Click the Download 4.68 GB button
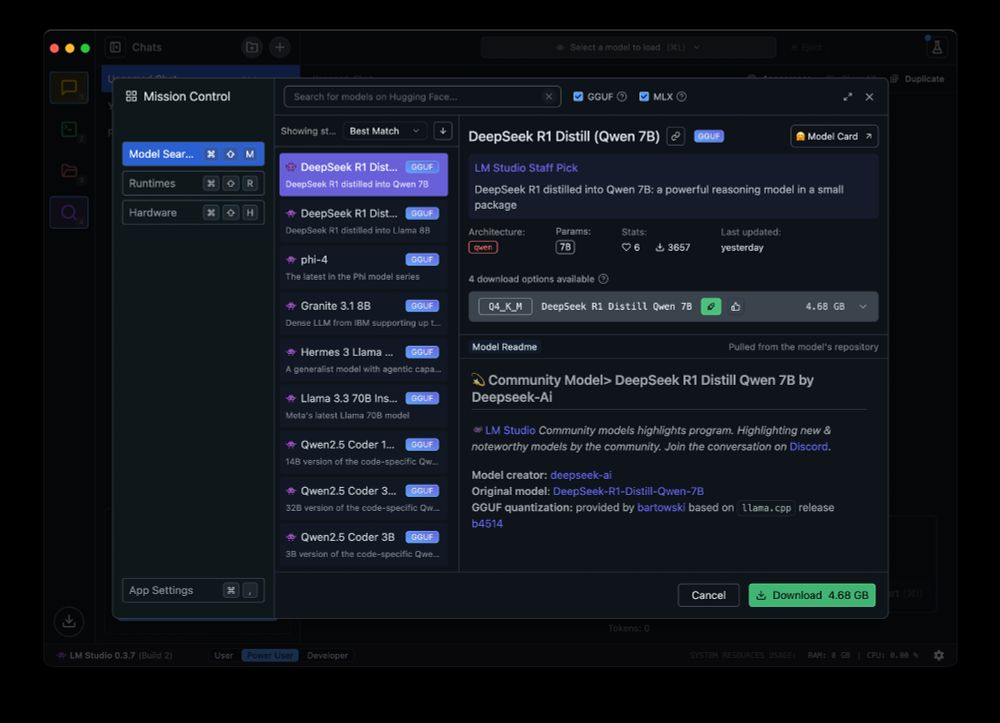This screenshot has width=1000, height=723. pos(812,595)
